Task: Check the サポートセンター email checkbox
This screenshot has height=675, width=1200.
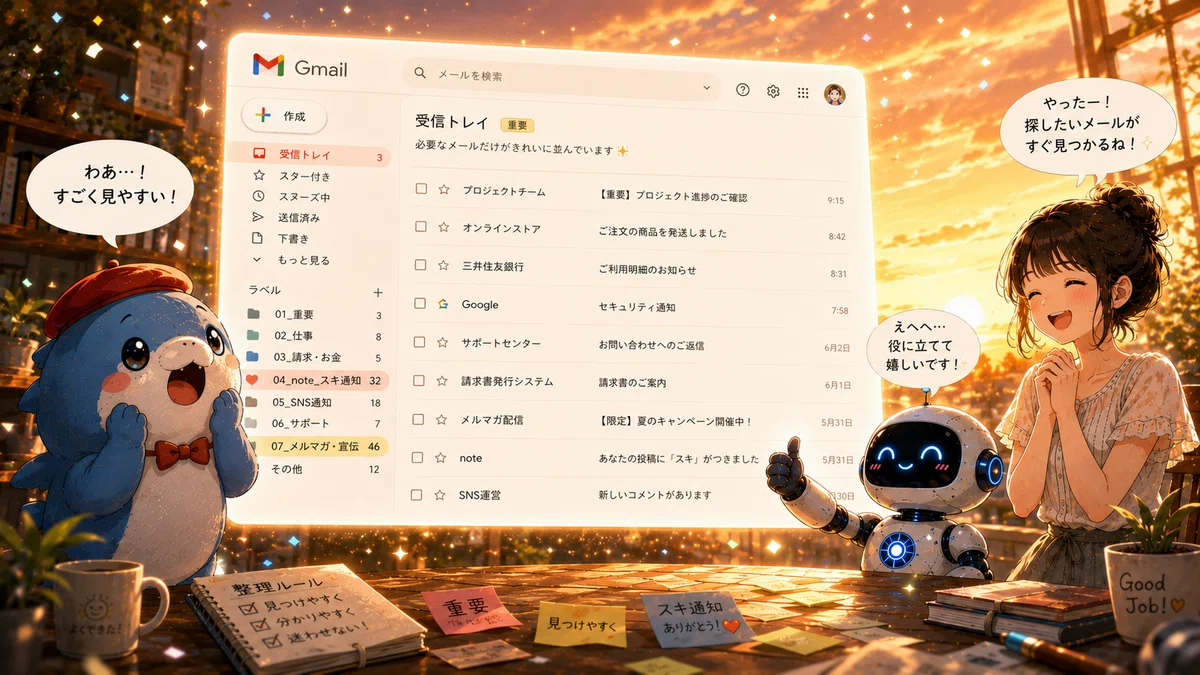Action: tap(419, 342)
